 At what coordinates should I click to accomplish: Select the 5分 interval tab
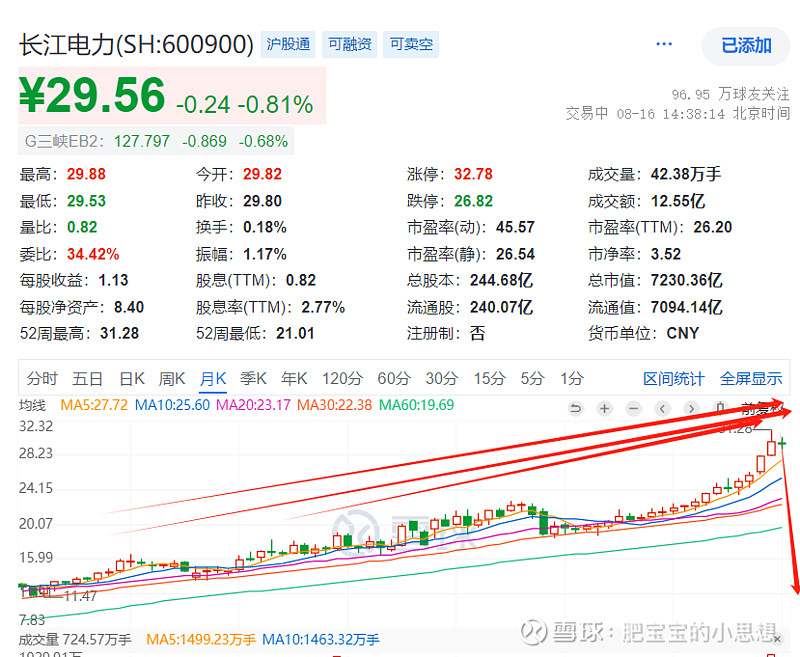point(532,379)
